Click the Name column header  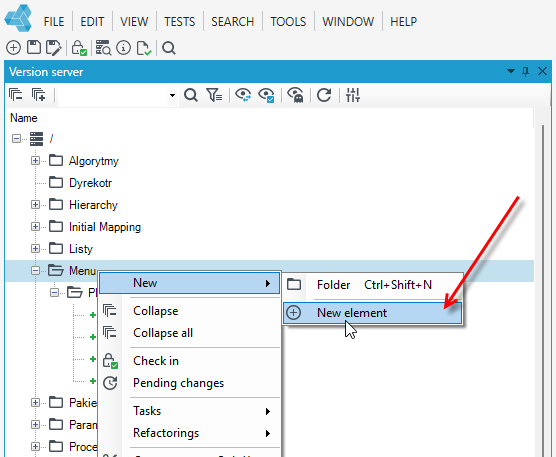[x=24, y=118]
